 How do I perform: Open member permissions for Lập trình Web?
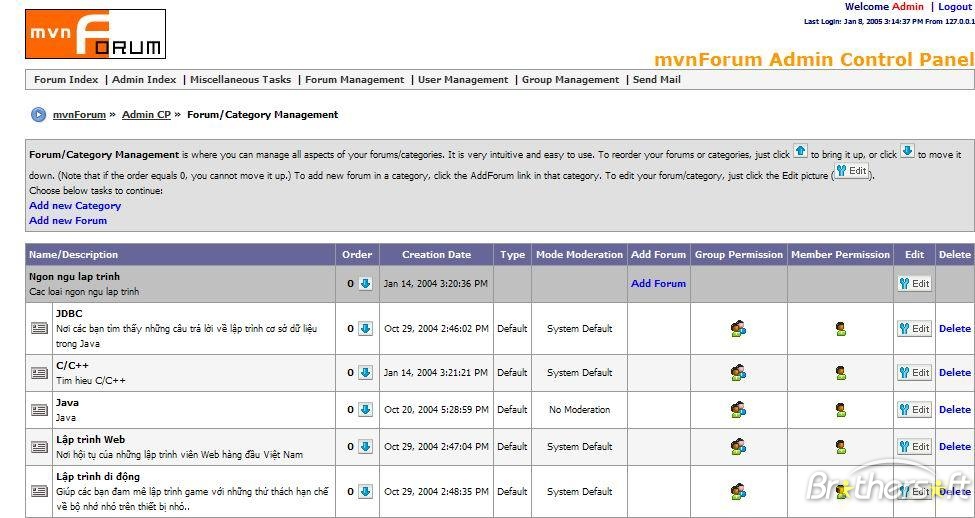click(x=841, y=446)
